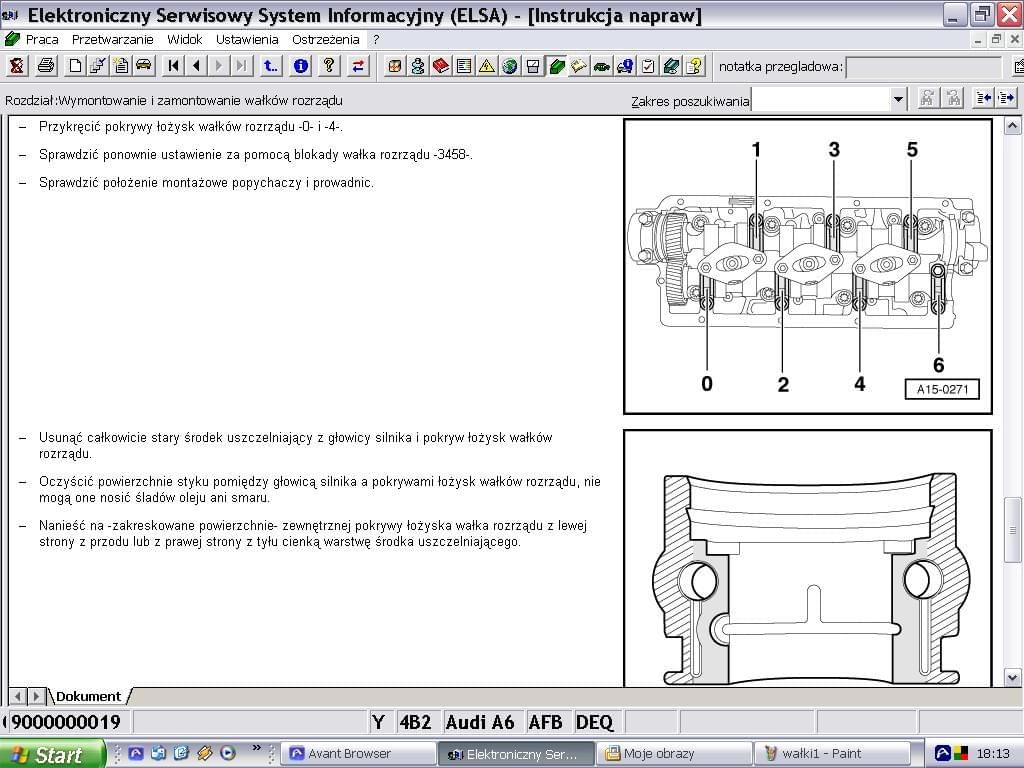Switch to wałki1 - Paint taskbar window
This screenshot has height=768, width=1024.
[x=833, y=754]
